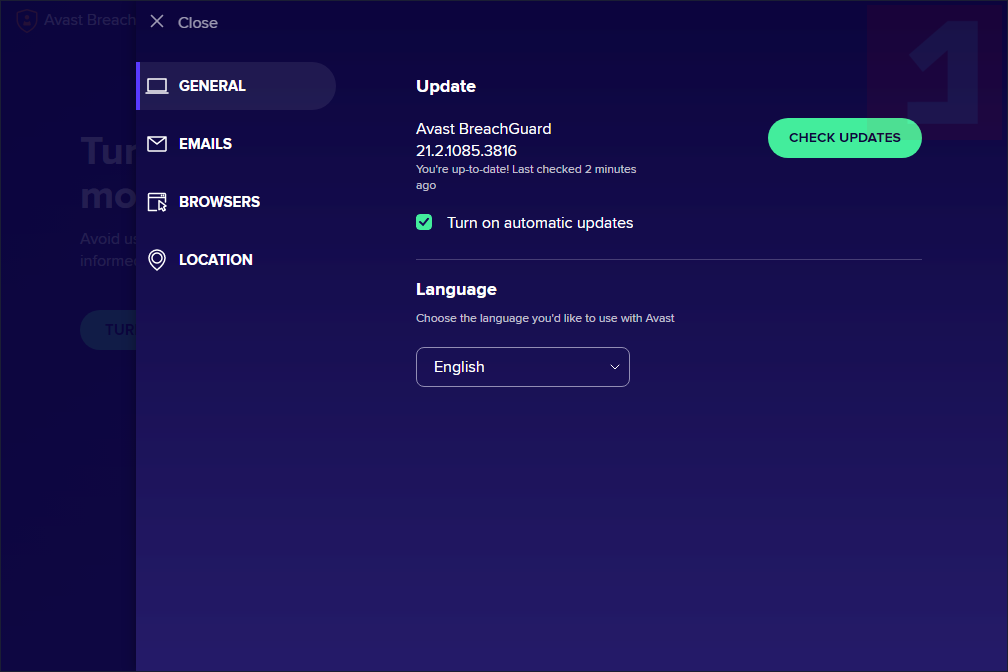Click the chevron arrow in the language dropdown
Viewport: 1008px width, 672px height.
[615, 367]
